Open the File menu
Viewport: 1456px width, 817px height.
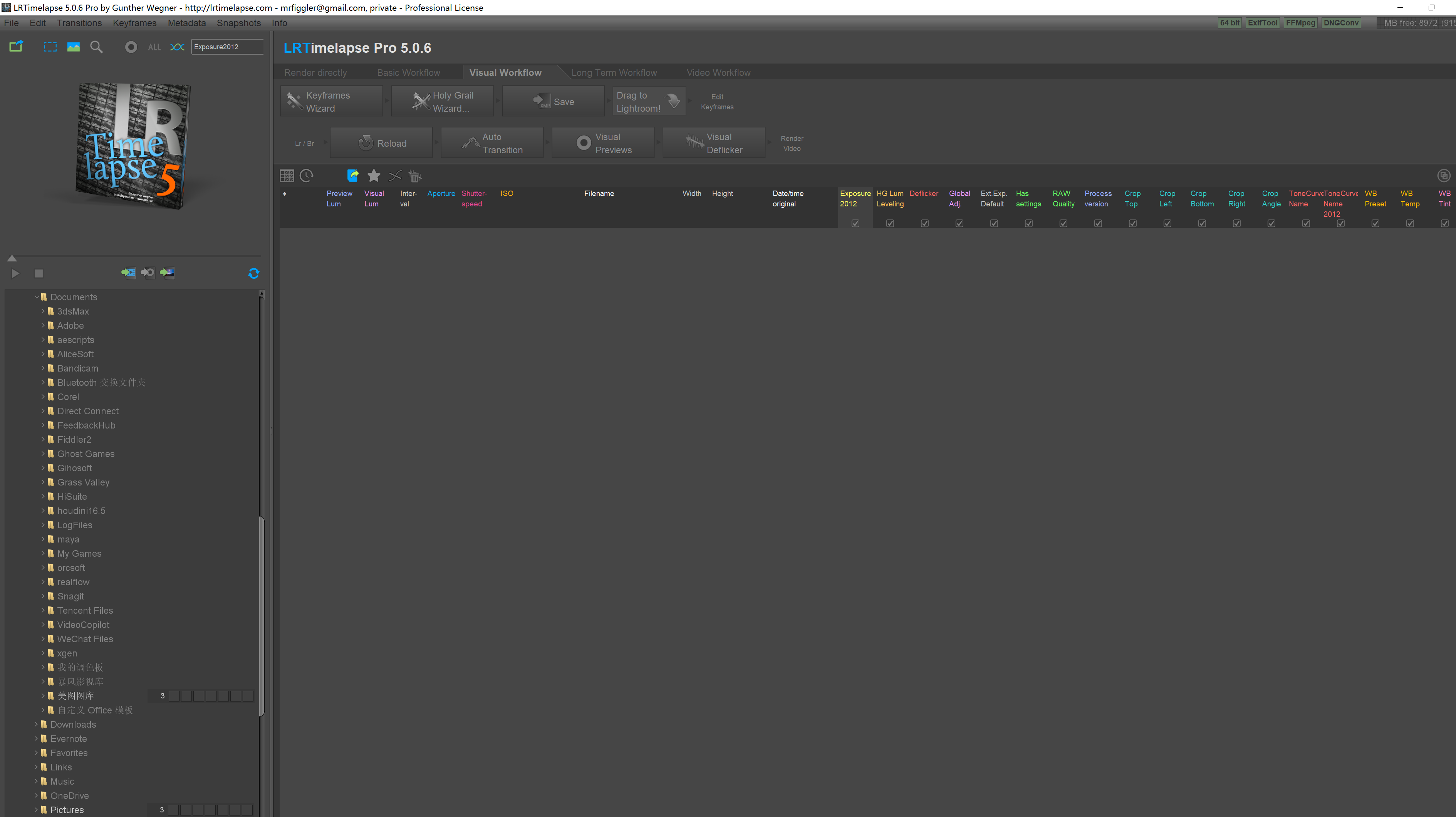pos(11,23)
